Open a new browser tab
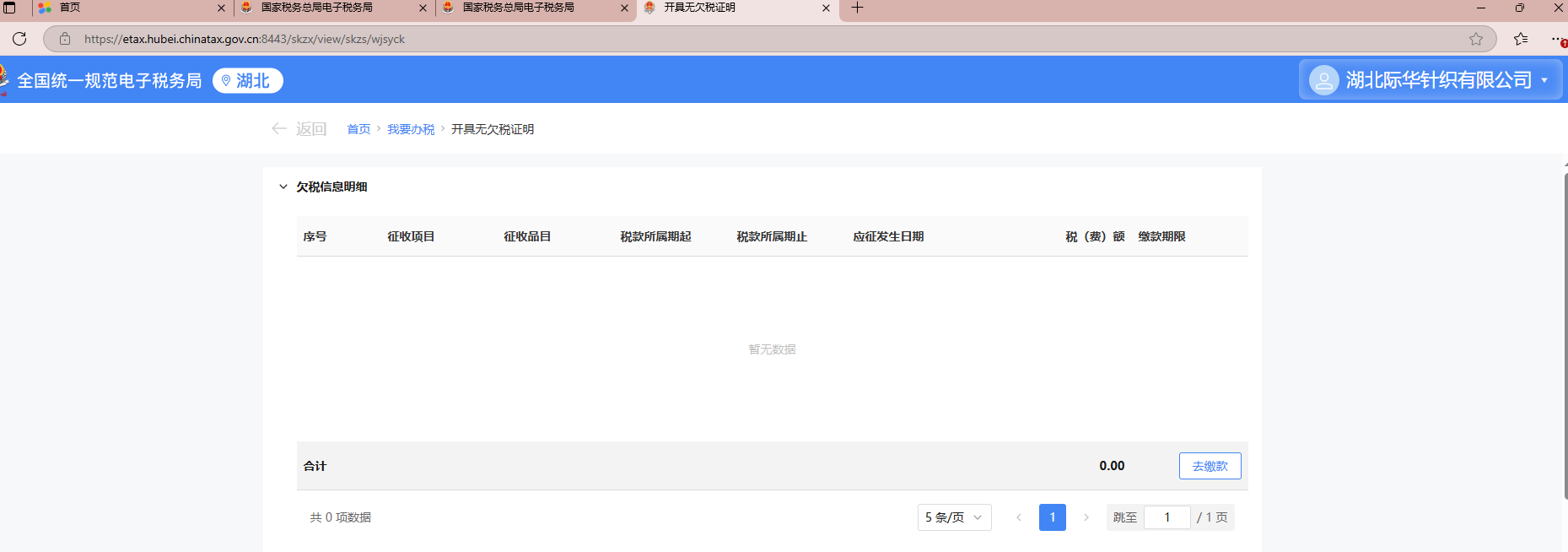This screenshot has height=552, width=1568. (x=857, y=8)
